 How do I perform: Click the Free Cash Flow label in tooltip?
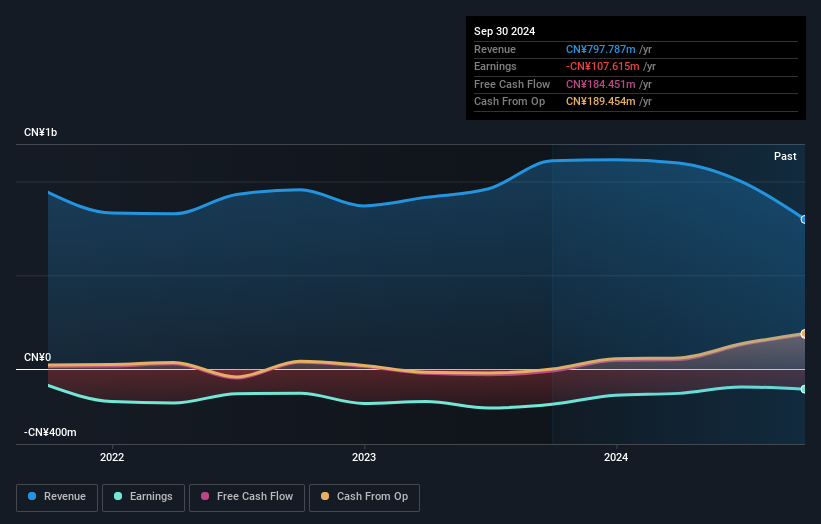coord(512,84)
